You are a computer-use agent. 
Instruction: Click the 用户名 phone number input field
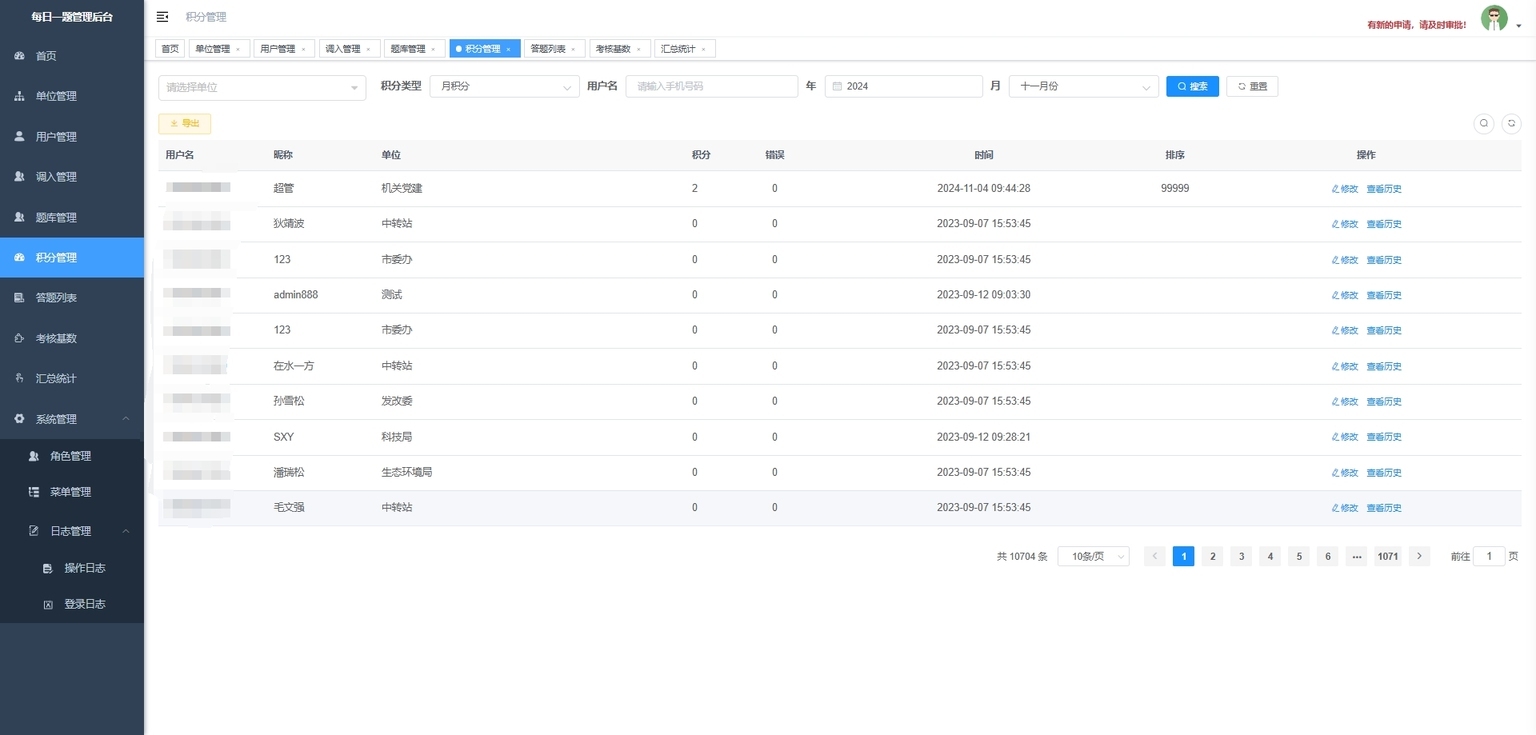coord(711,86)
